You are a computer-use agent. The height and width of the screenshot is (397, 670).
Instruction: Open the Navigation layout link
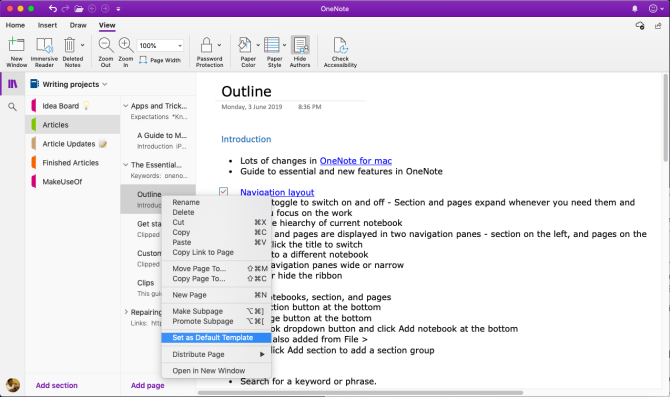pyautogui.click(x=277, y=192)
